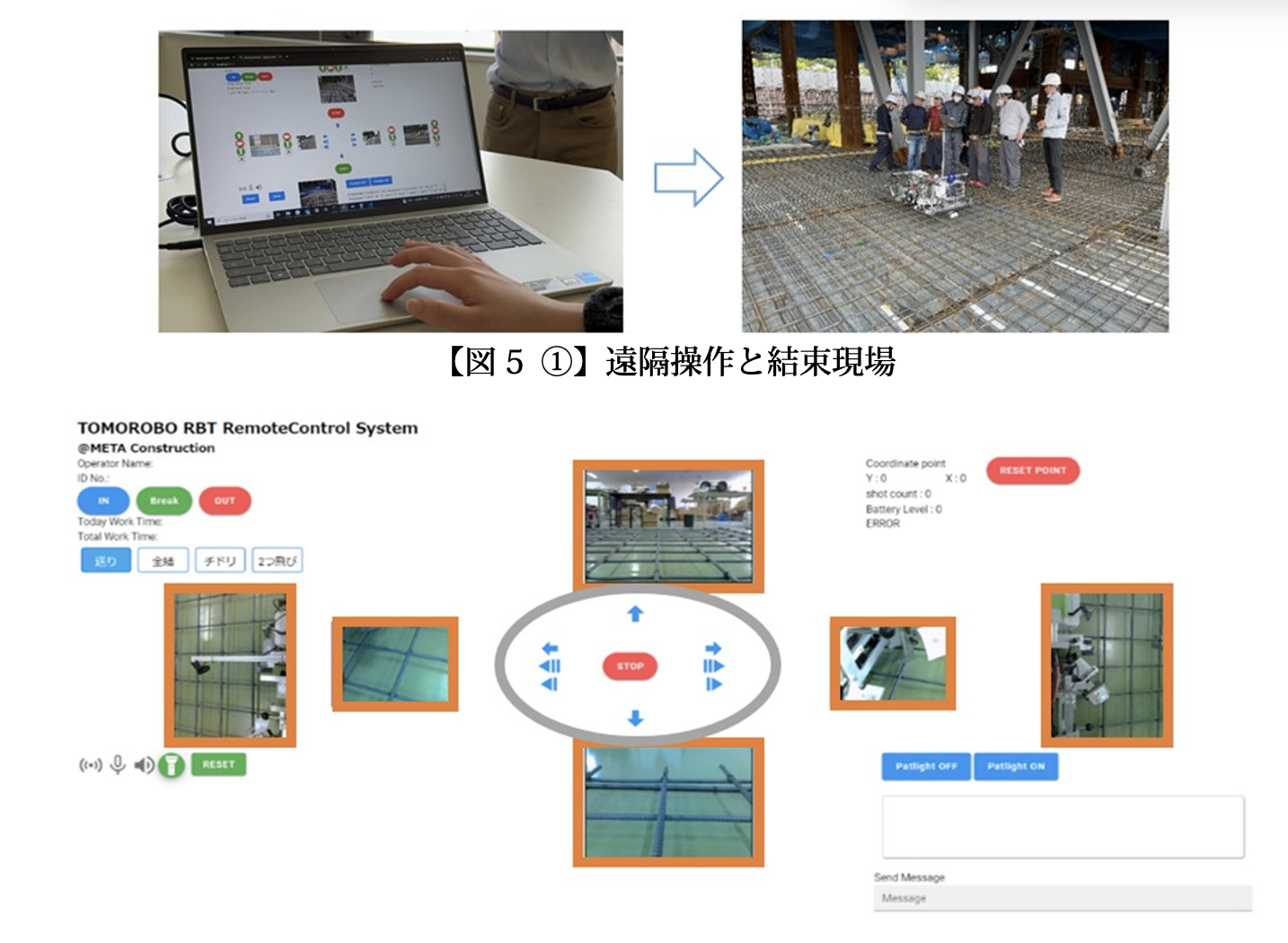
Task: Select the 送り mode tab
Action: click(106, 560)
